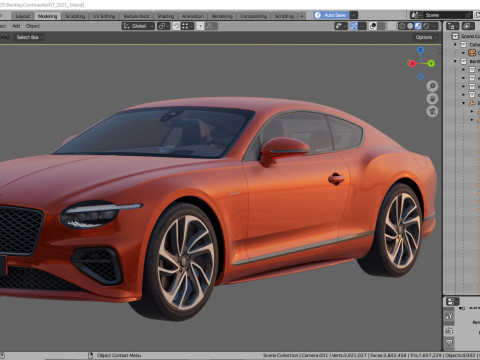Click the scene browse icon beside Scene
The width and height of the screenshot is (480, 360).
tap(416, 15)
